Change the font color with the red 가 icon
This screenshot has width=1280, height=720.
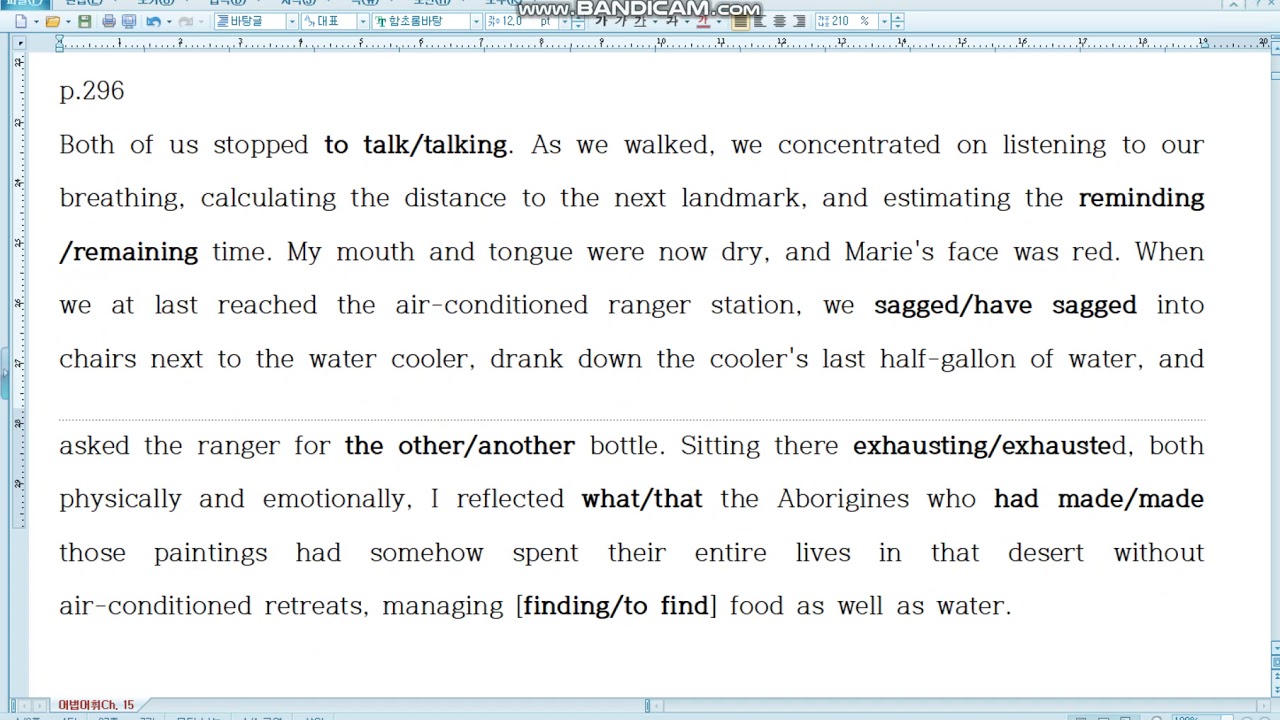point(703,21)
